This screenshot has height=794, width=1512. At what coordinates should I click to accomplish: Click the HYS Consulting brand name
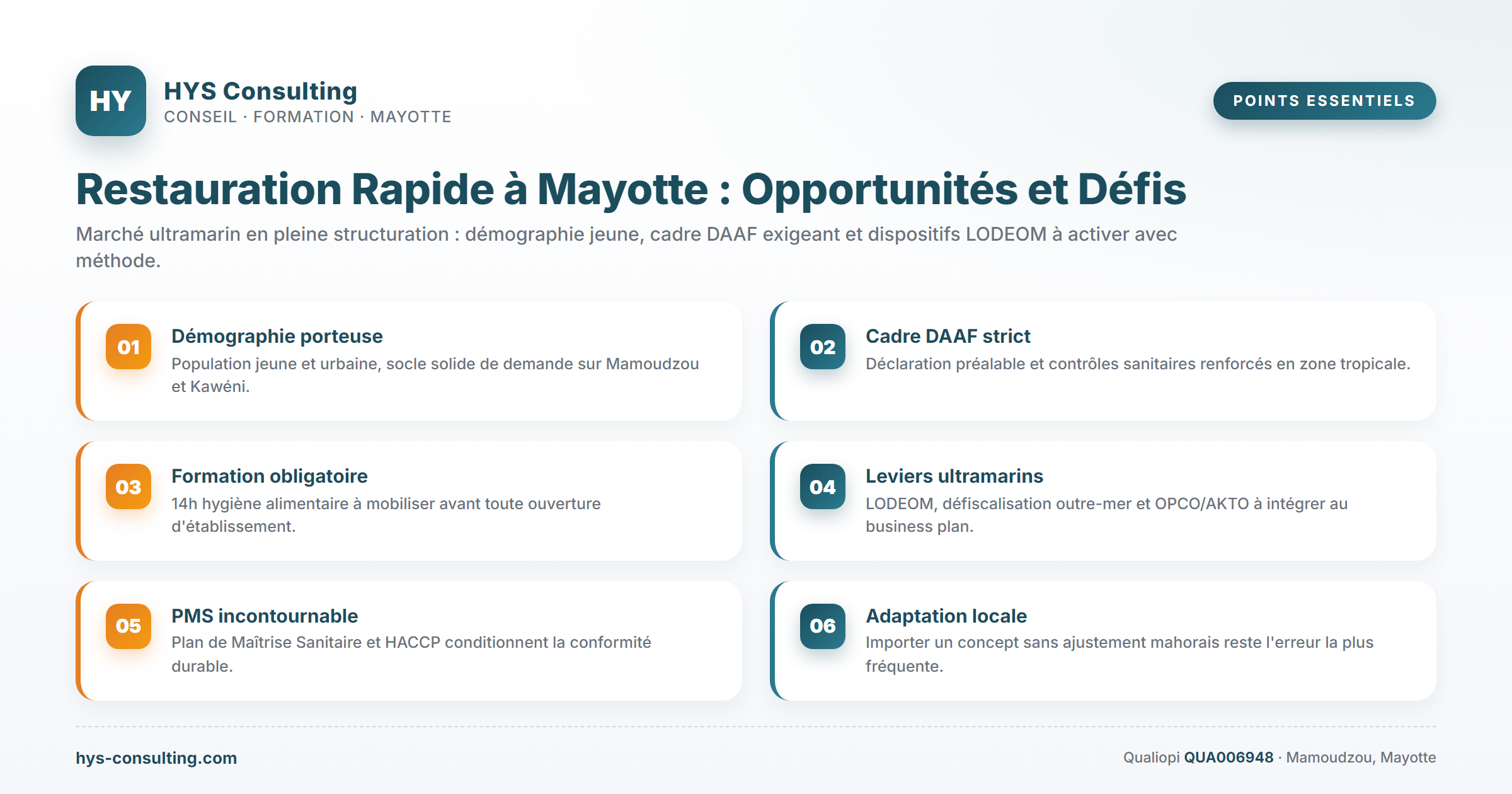(260, 91)
